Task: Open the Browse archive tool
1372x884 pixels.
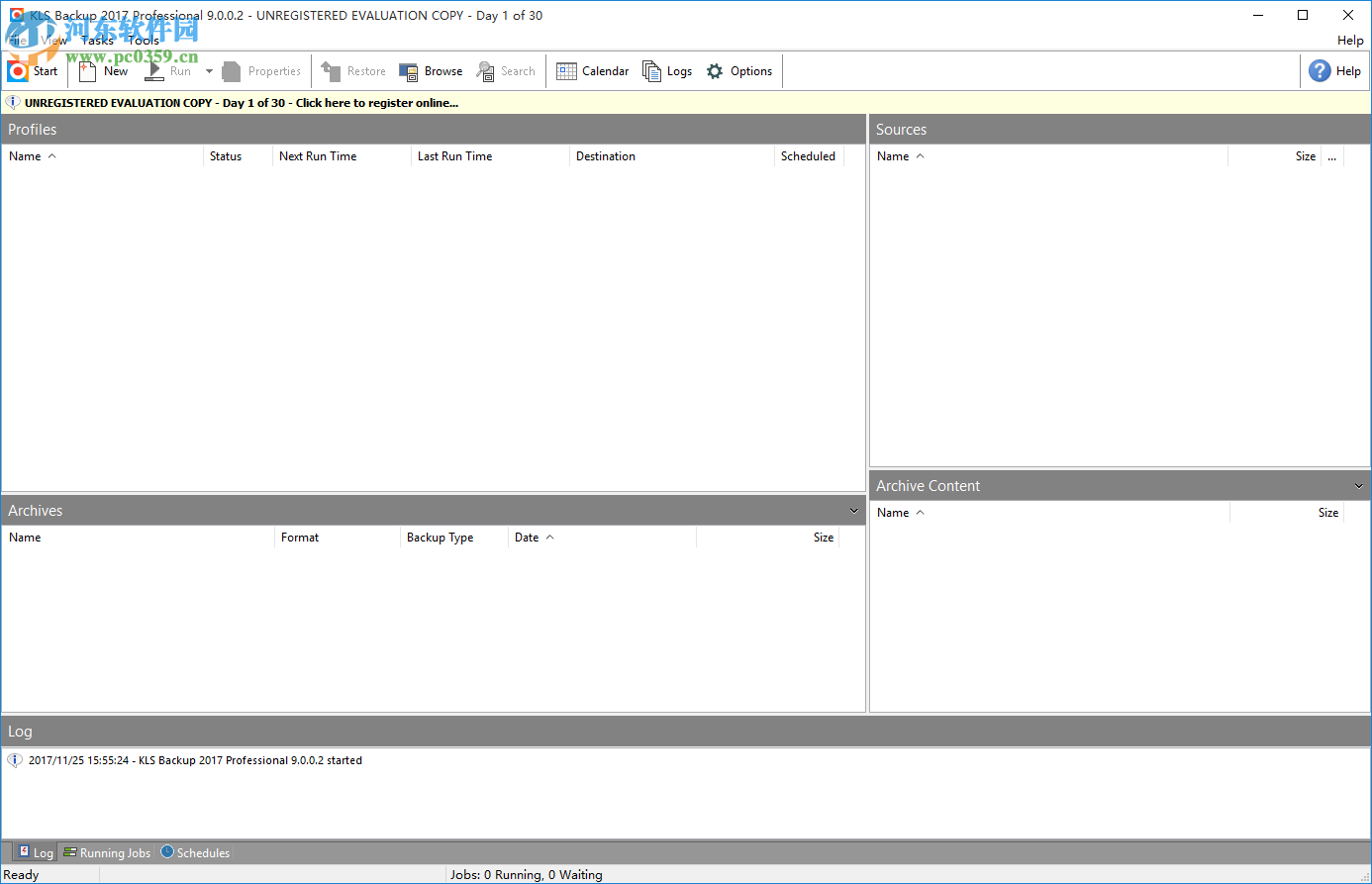Action: pos(431,71)
